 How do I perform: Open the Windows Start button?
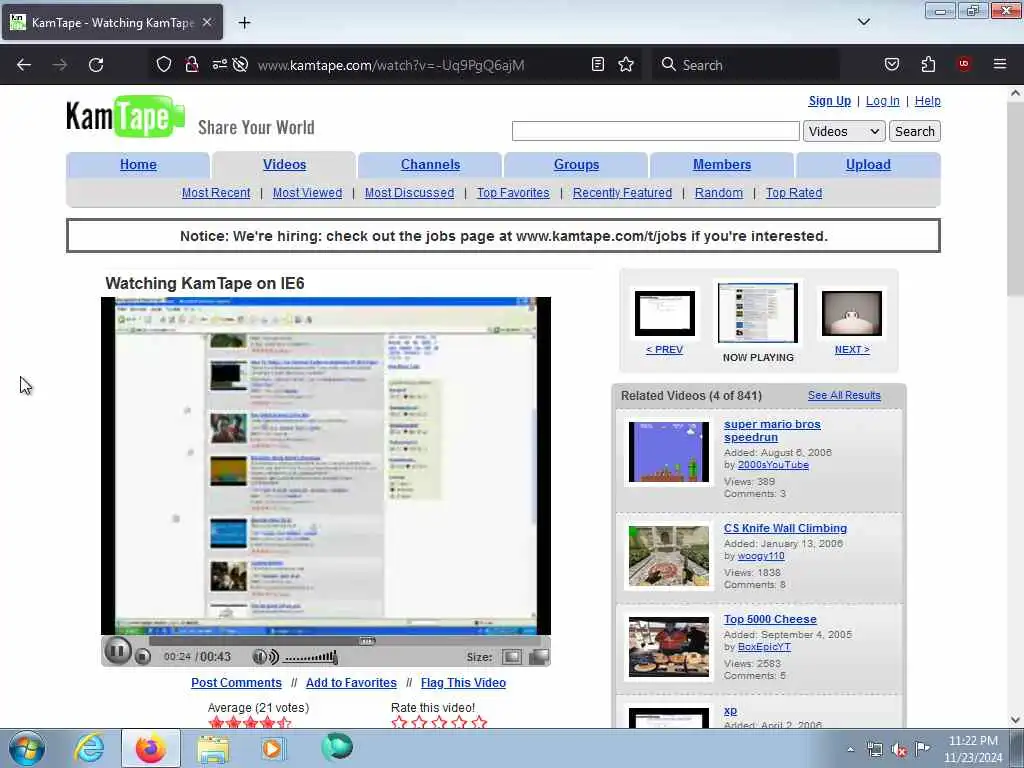point(26,748)
